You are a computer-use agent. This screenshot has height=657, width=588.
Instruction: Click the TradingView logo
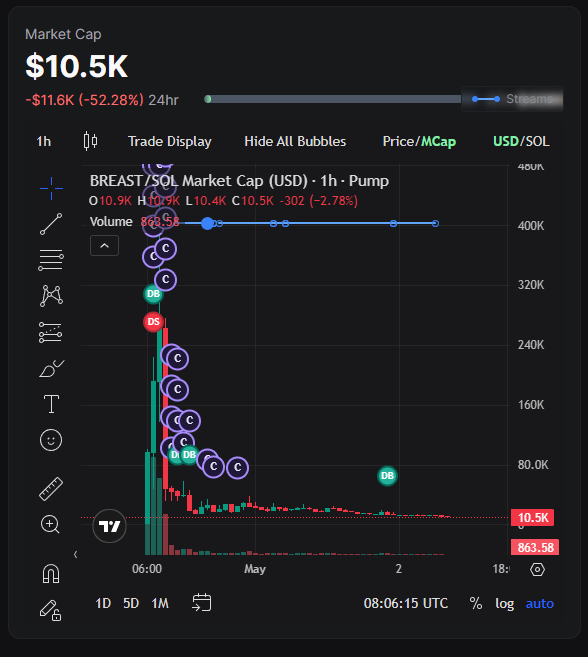pos(109,526)
